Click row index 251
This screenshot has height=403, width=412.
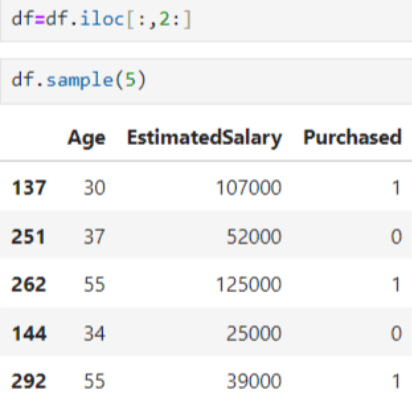pos(28,237)
